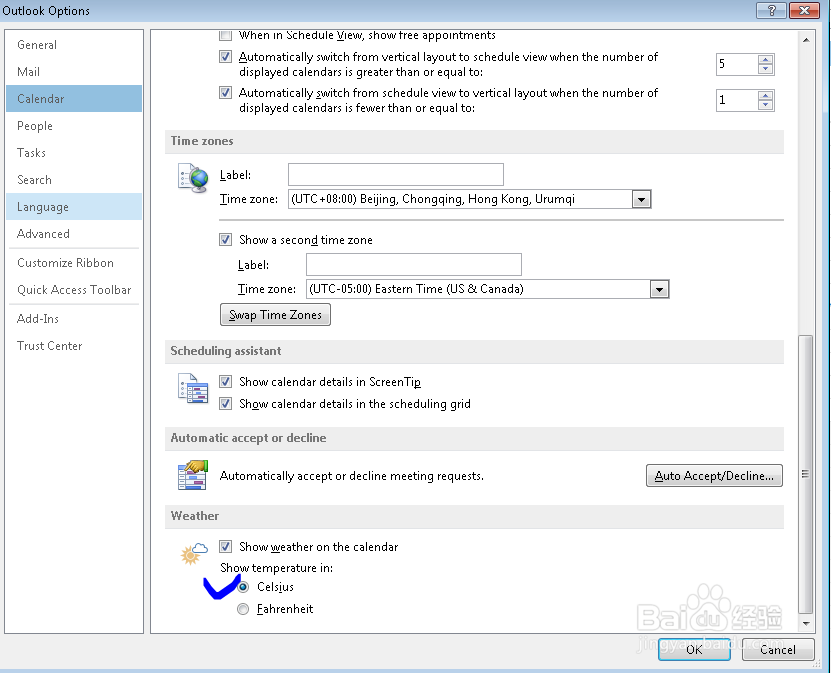
Task: Click the scrollbar up arrow
Action: (x=806, y=40)
